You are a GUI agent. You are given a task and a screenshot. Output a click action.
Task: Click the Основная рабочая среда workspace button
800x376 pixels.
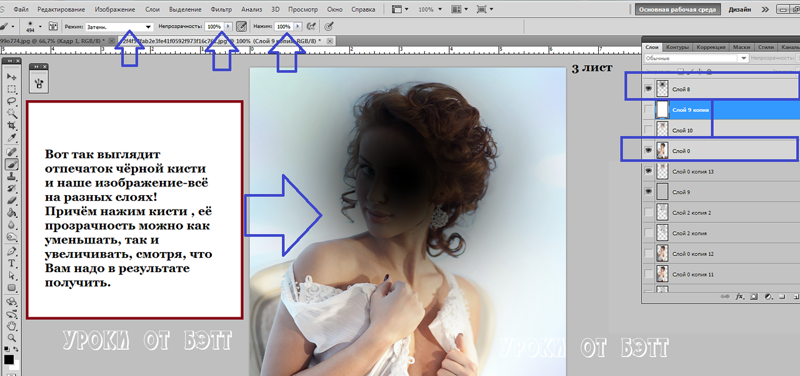click(x=678, y=9)
